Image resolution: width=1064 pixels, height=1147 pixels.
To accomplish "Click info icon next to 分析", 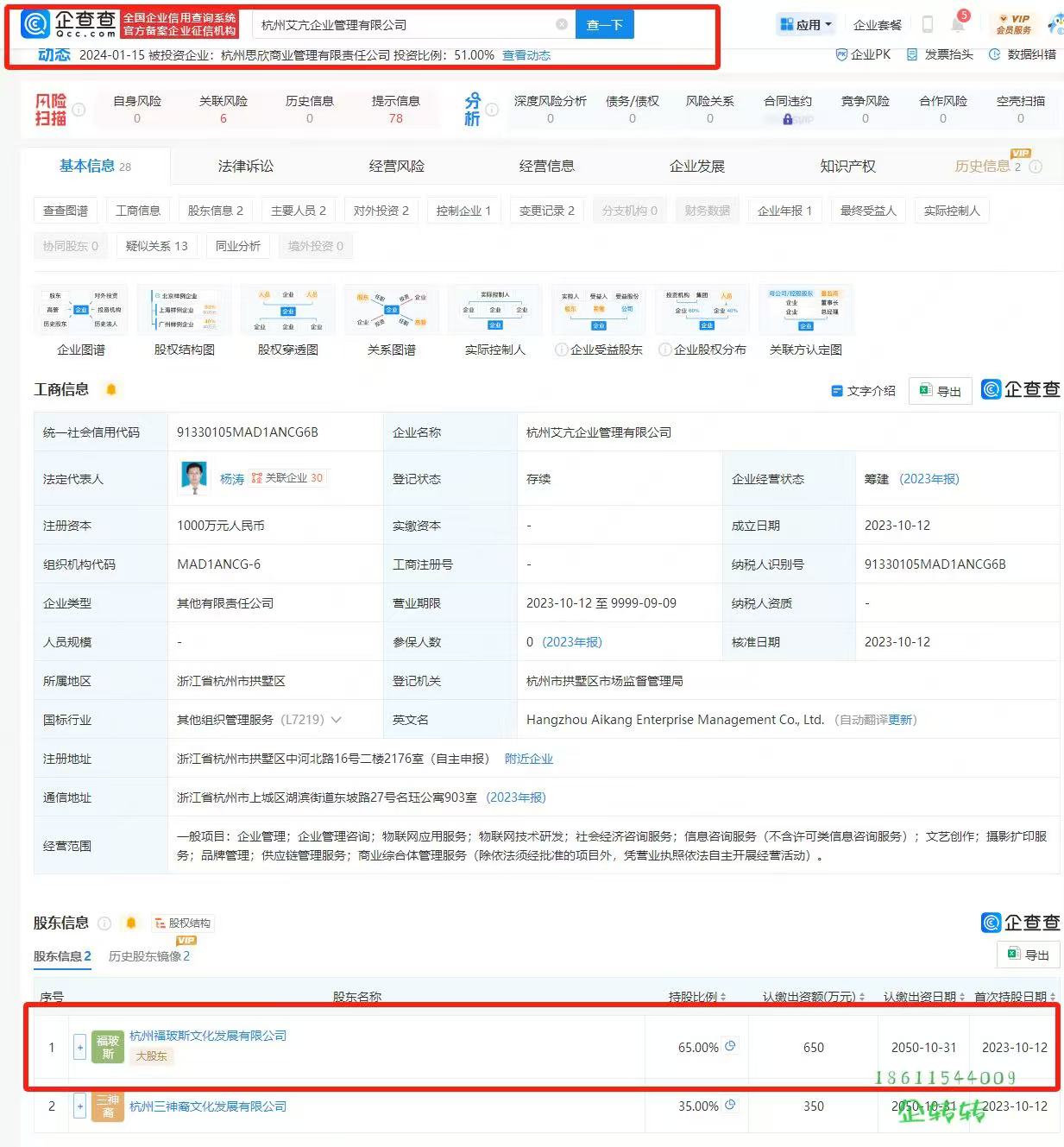I will pyautogui.click(x=492, y=110).
